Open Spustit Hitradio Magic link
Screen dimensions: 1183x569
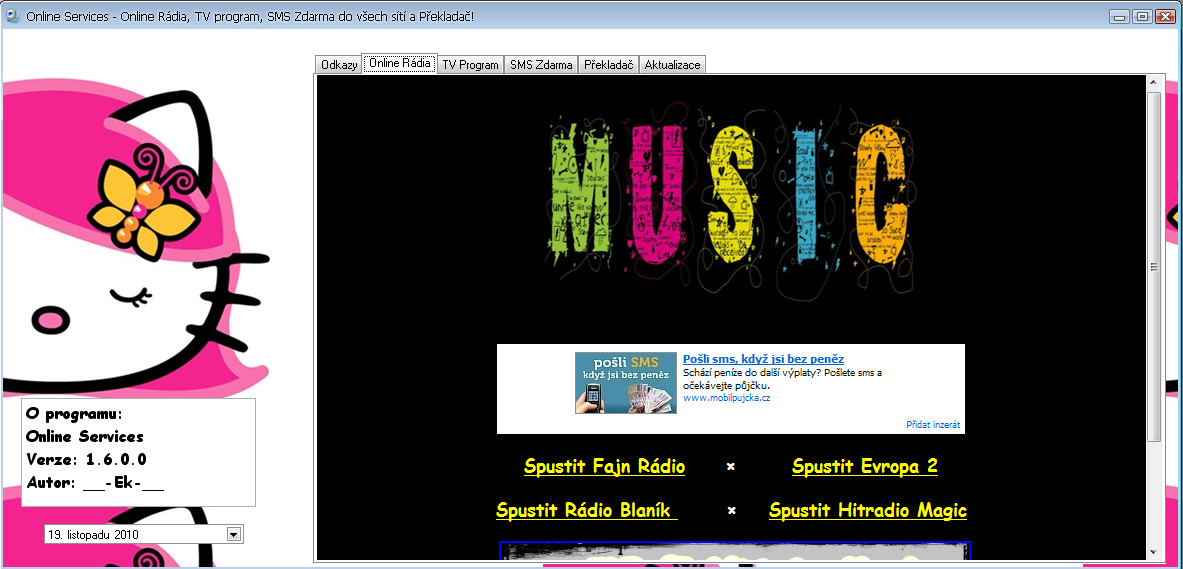coord(868,511)
